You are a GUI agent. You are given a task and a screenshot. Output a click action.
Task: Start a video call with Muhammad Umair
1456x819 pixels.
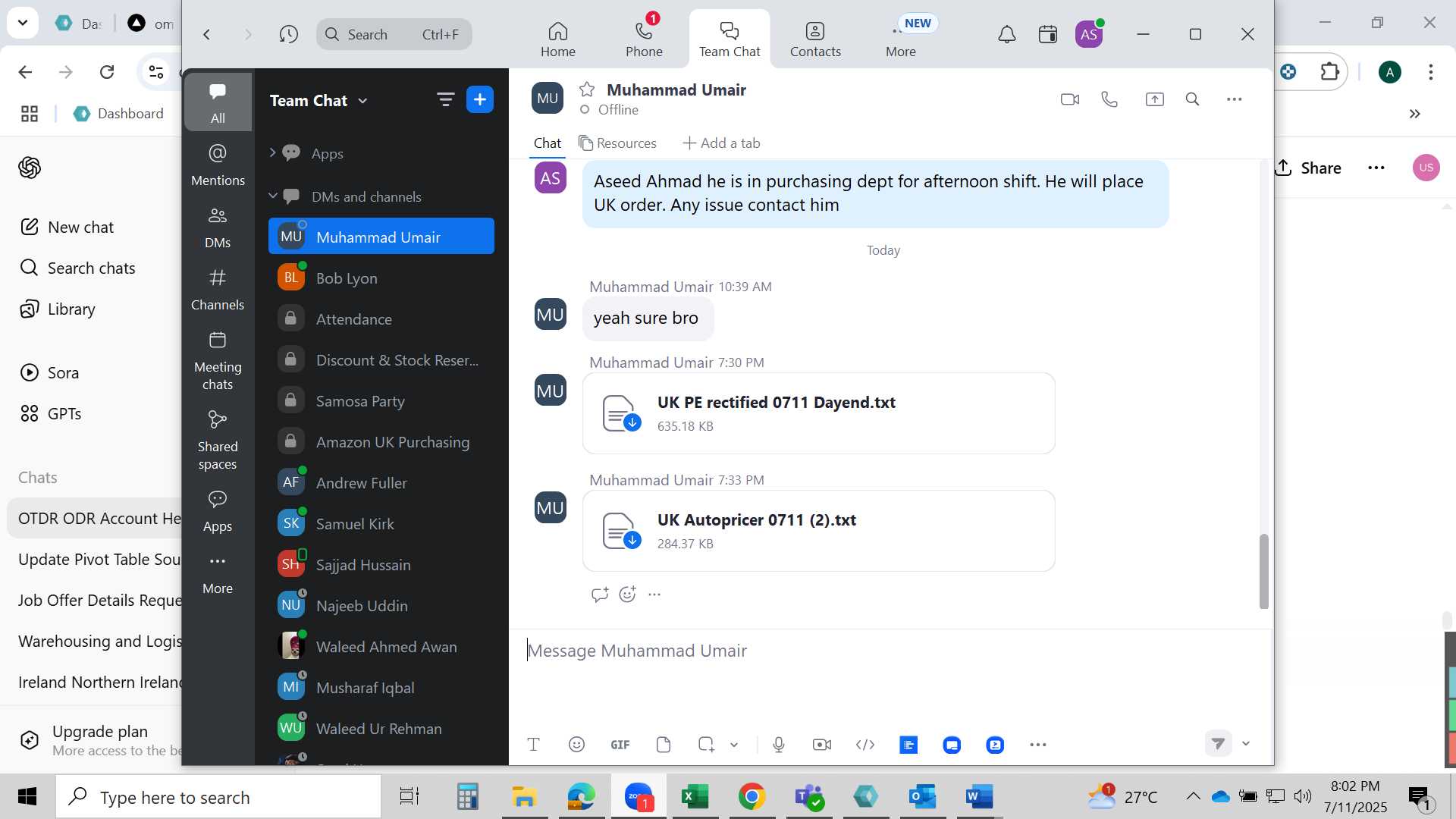tap(1069, 99)
